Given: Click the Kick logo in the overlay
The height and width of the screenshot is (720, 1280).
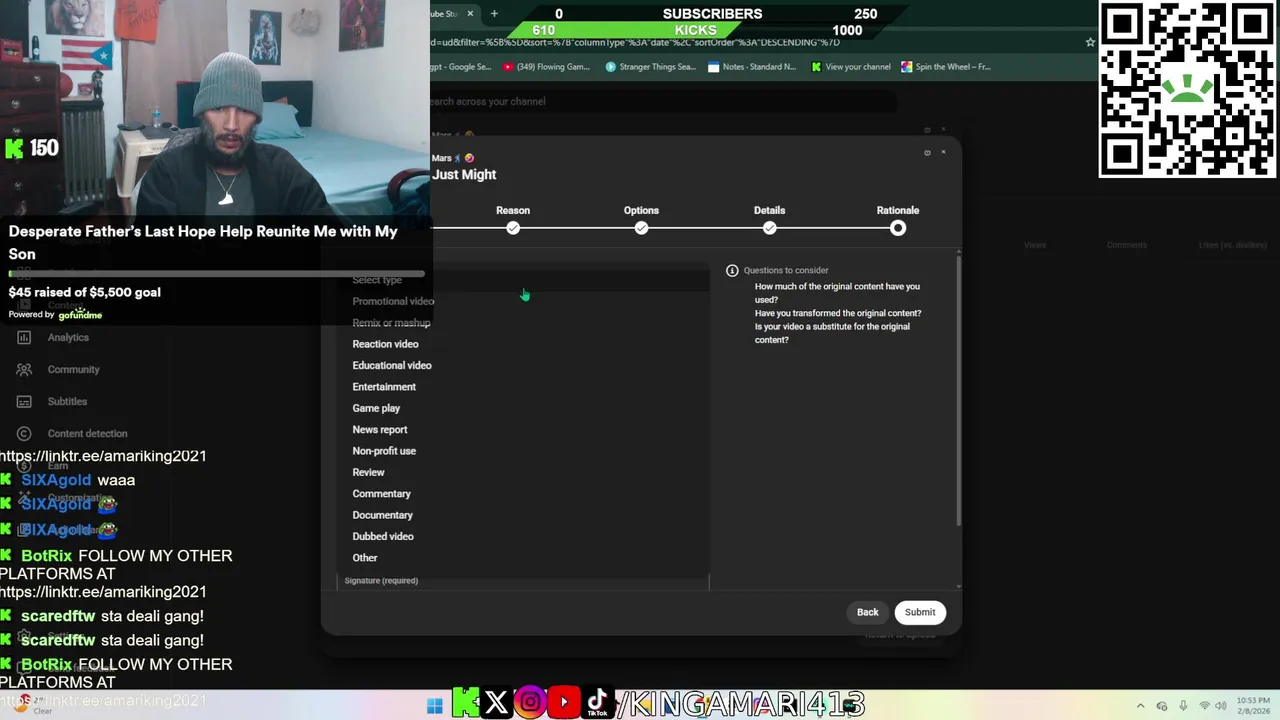Looking at the screenshot, I should (x=465, y=703).
